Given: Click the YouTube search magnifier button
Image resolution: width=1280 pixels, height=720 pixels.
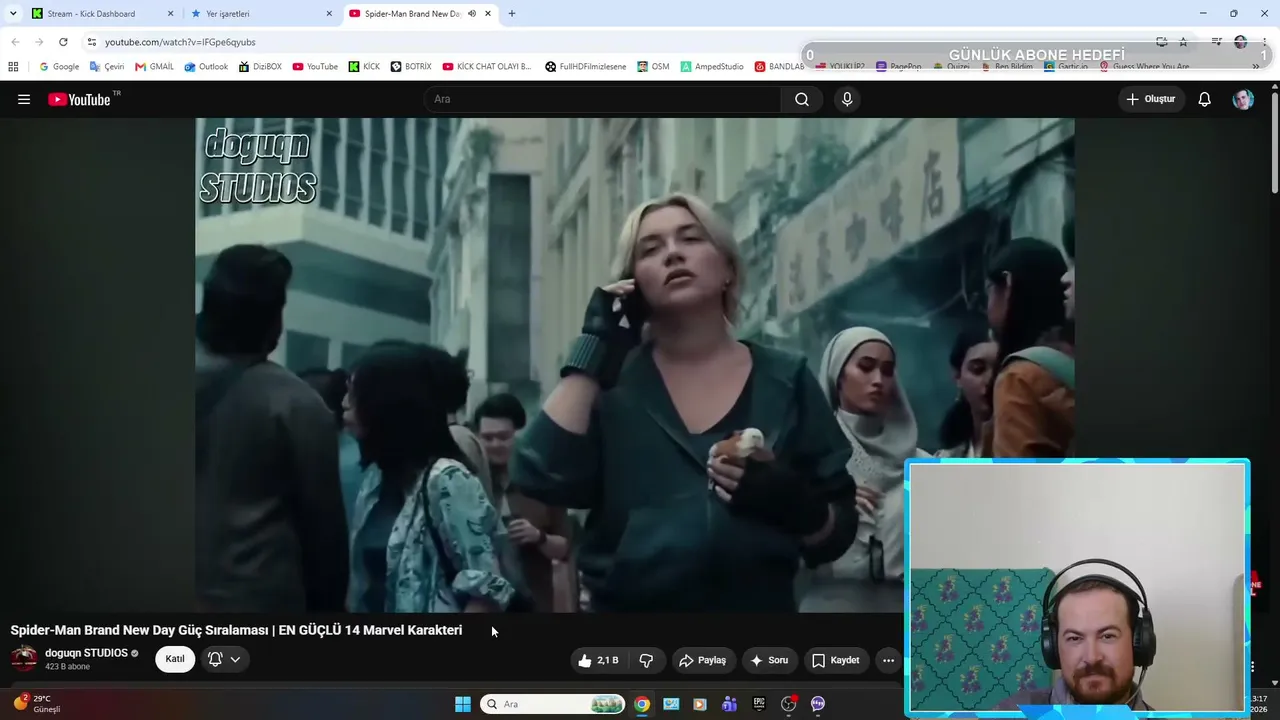Looking at the screenshot, I should 802,99.
